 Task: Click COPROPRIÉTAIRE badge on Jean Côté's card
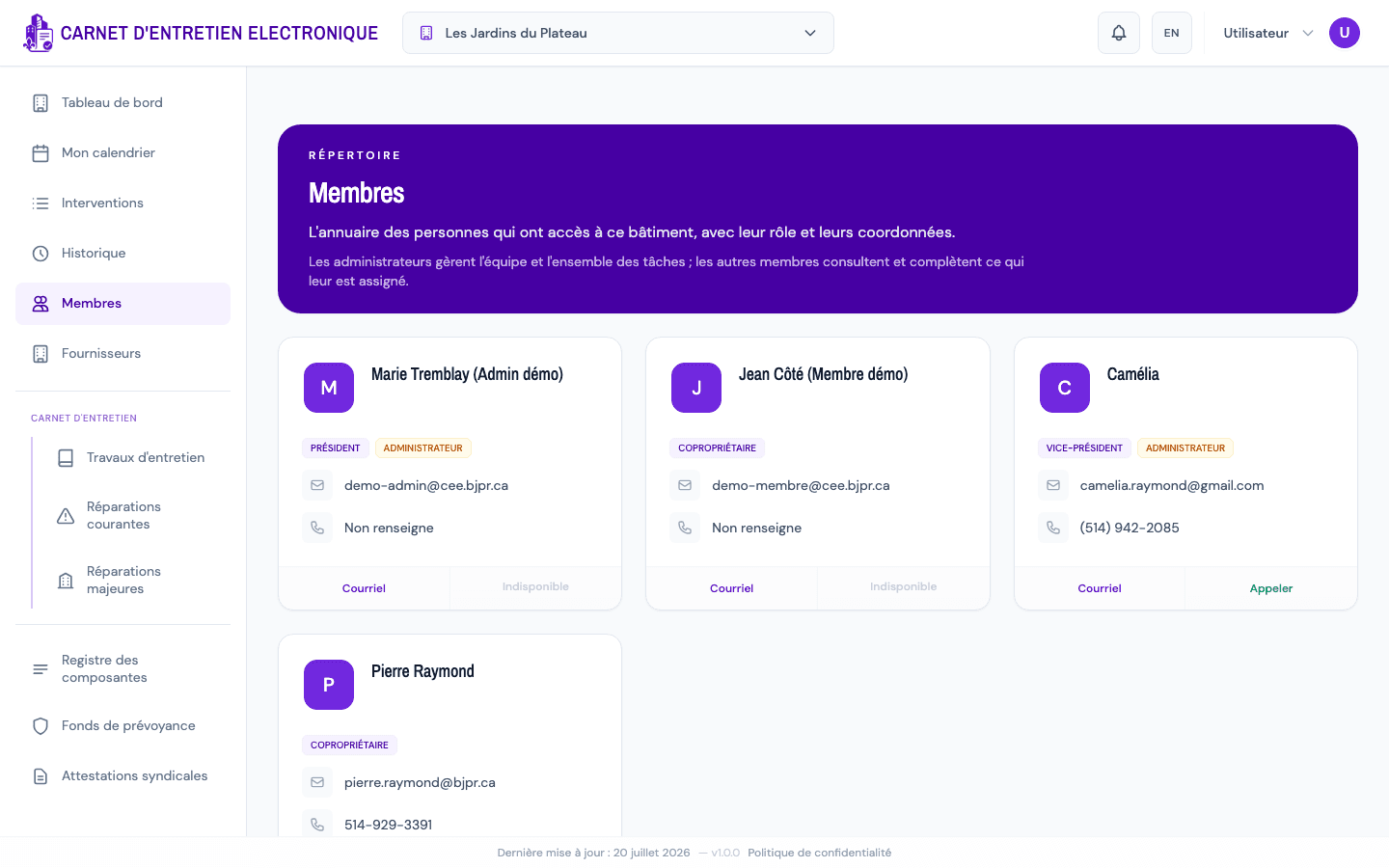point(718,448)
